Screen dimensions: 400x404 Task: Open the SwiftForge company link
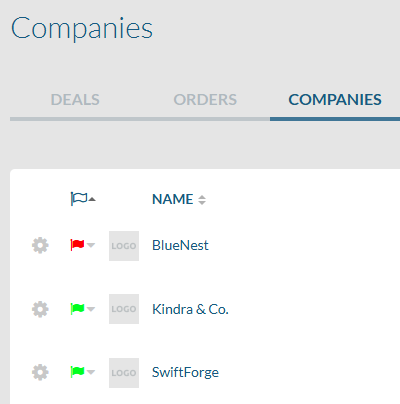click(x=185, y=372)
